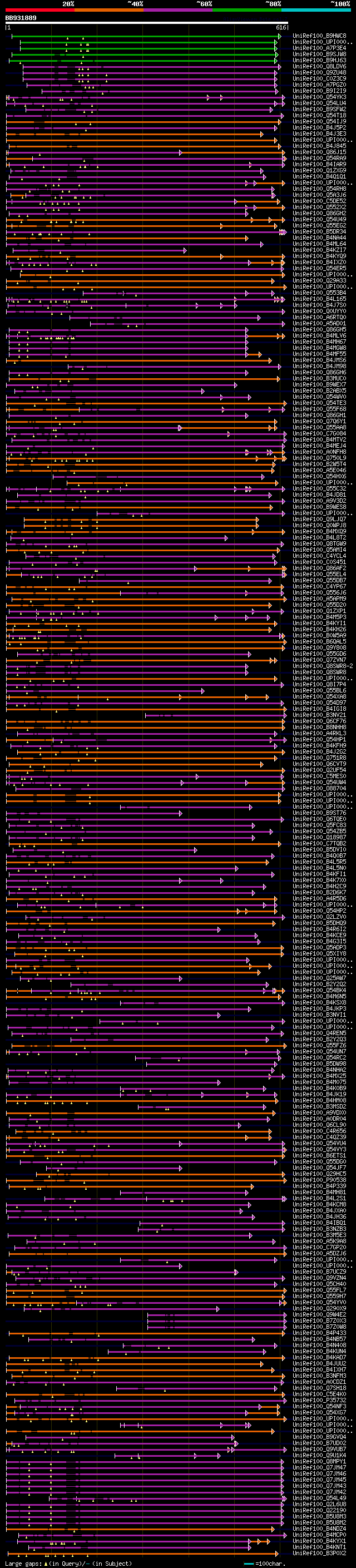Click the label UniRef100_B4NDZ4
This screenshot has width=356, height=1568.
pos(319,1529)
